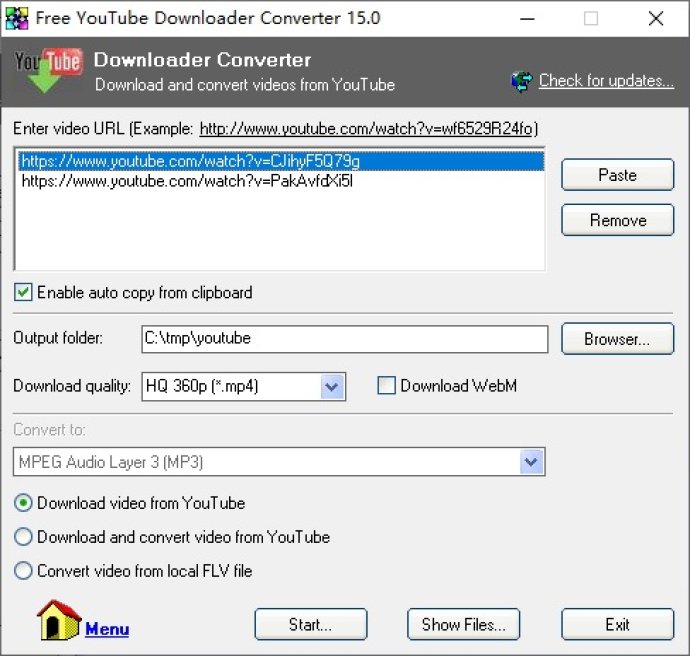The height and width of the screenshot is (656, 690).
Task: Click the Paste button
Action: pos(617,175)
